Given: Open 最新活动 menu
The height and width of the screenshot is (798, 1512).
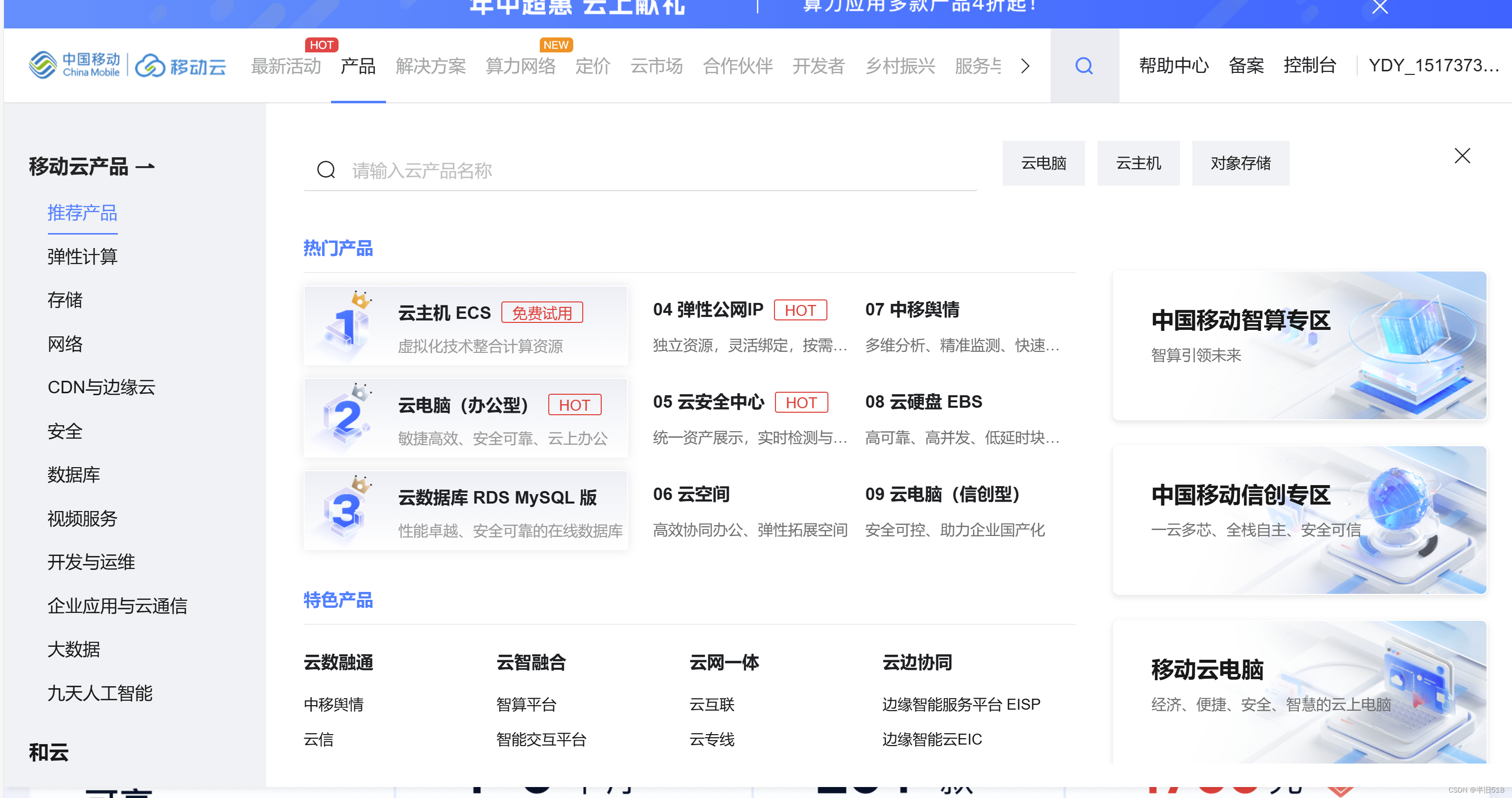Looking at the screenshot, I should [x=286, y=66].
